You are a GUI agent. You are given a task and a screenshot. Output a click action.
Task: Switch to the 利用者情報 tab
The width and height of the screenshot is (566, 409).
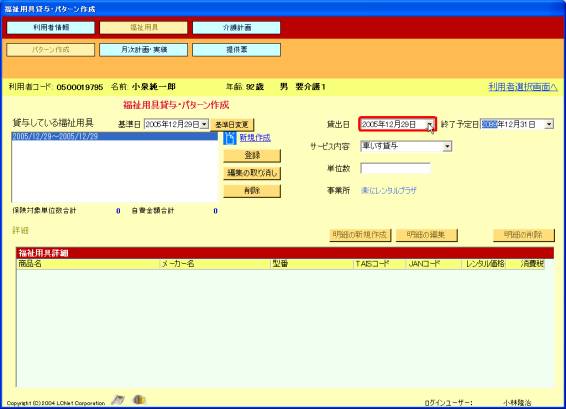click(51, 28)
